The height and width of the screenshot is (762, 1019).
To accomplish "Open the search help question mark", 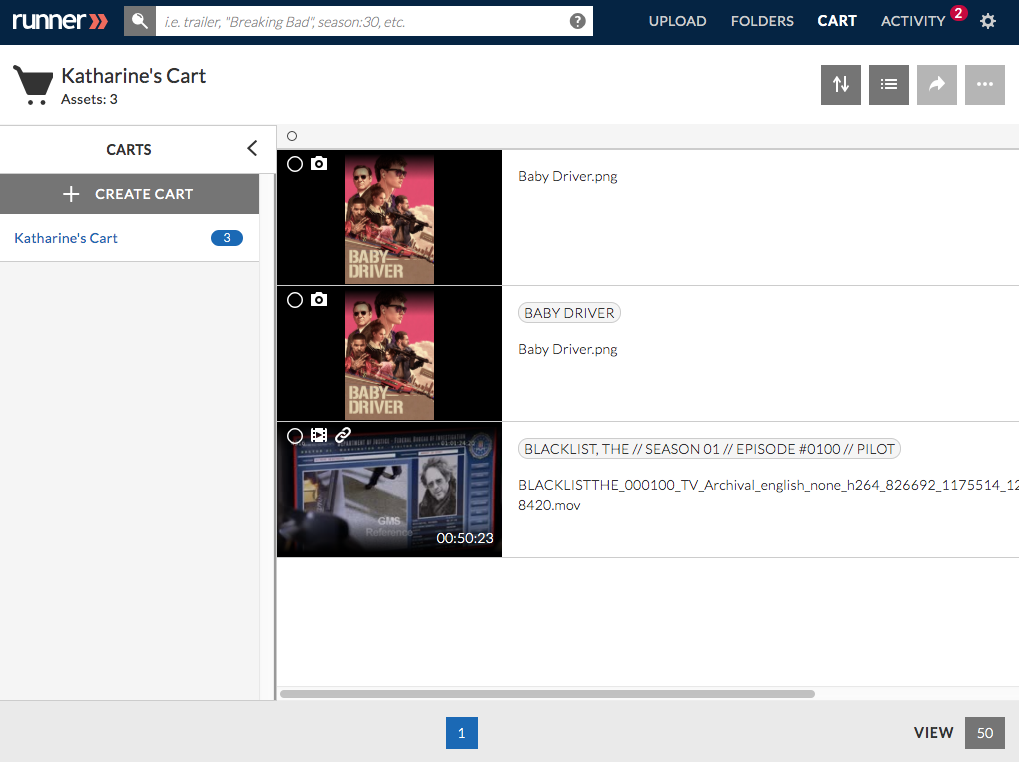I will tap(577, 21).
